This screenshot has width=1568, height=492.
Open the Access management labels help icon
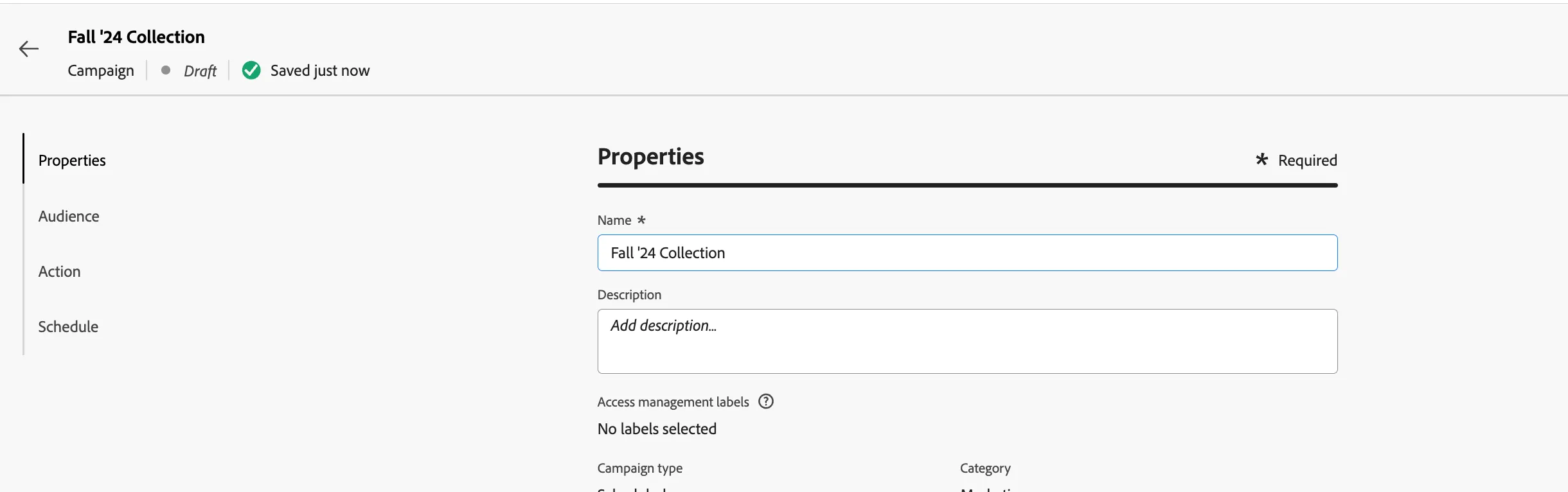[x=766, y=401]
